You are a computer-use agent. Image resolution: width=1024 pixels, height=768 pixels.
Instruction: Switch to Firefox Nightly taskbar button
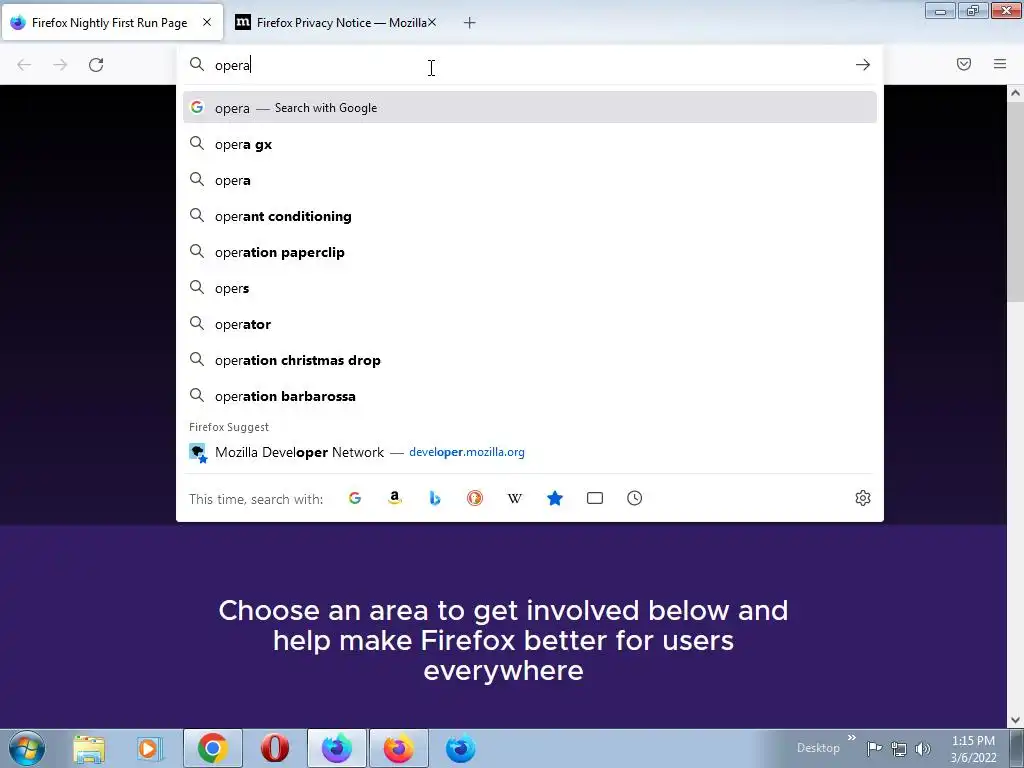tap(337, 748)
